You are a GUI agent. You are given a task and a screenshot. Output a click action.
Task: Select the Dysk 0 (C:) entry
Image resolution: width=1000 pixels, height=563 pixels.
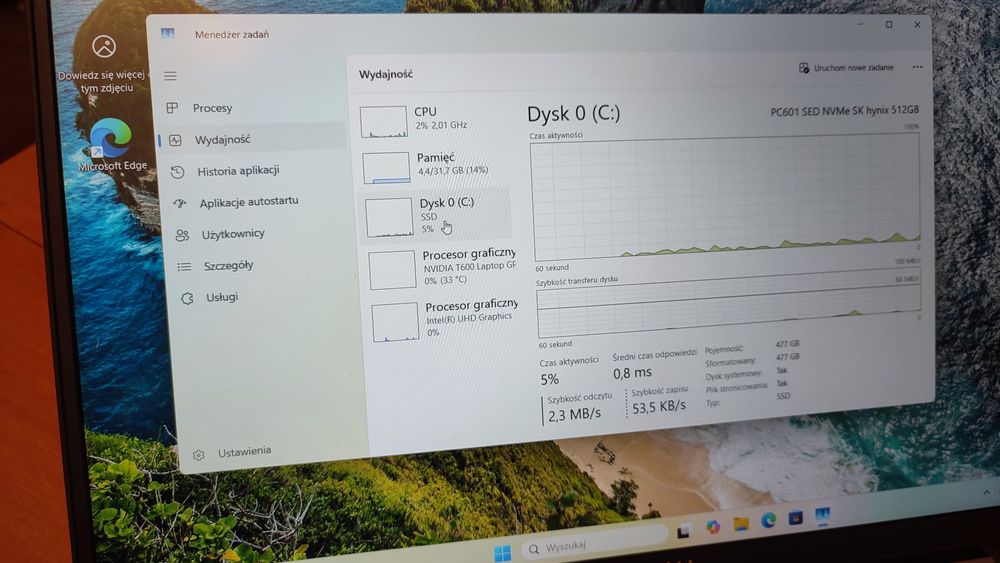click(436, 216)
